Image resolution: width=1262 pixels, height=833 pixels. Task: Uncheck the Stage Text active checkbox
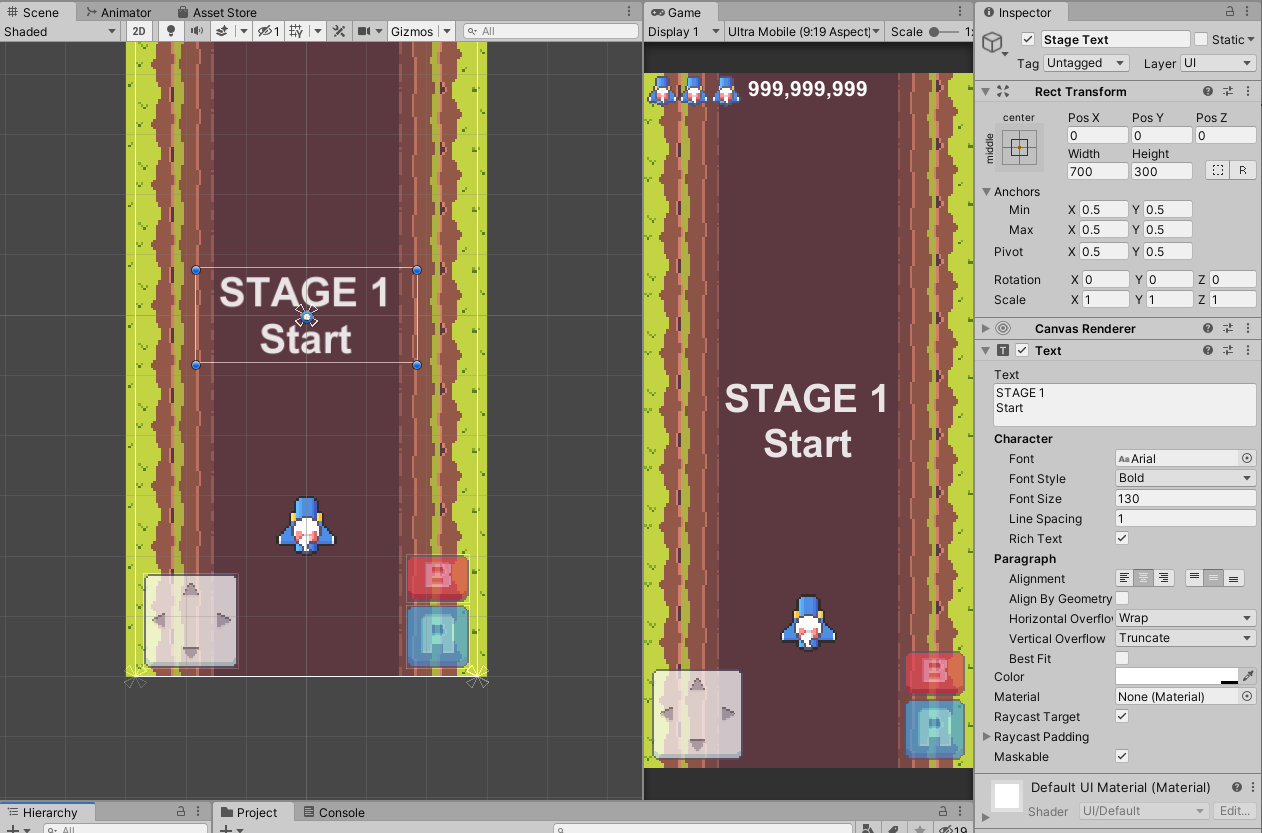point(1027,39)
